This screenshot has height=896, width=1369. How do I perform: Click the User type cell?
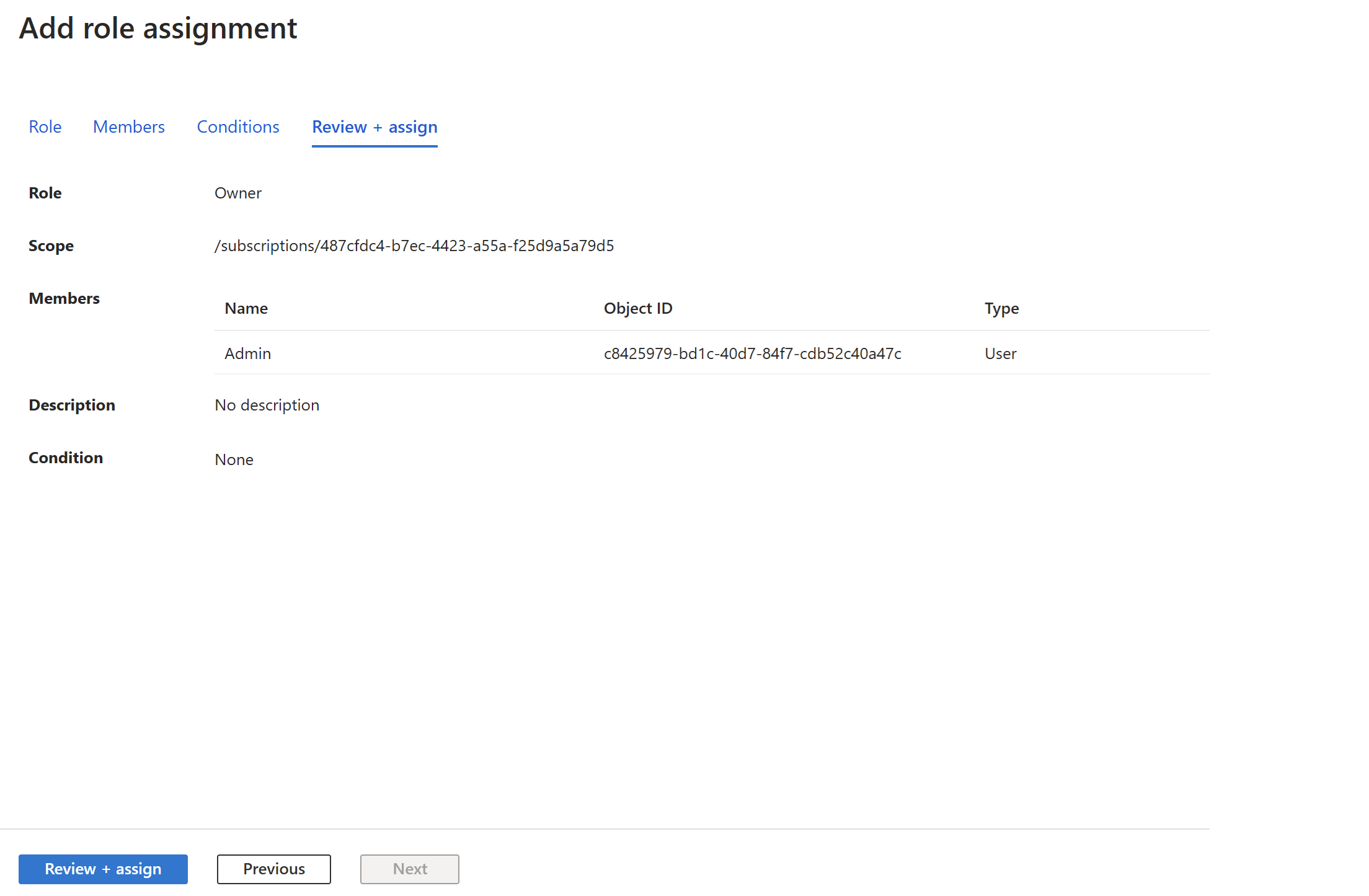point(1000,353)
